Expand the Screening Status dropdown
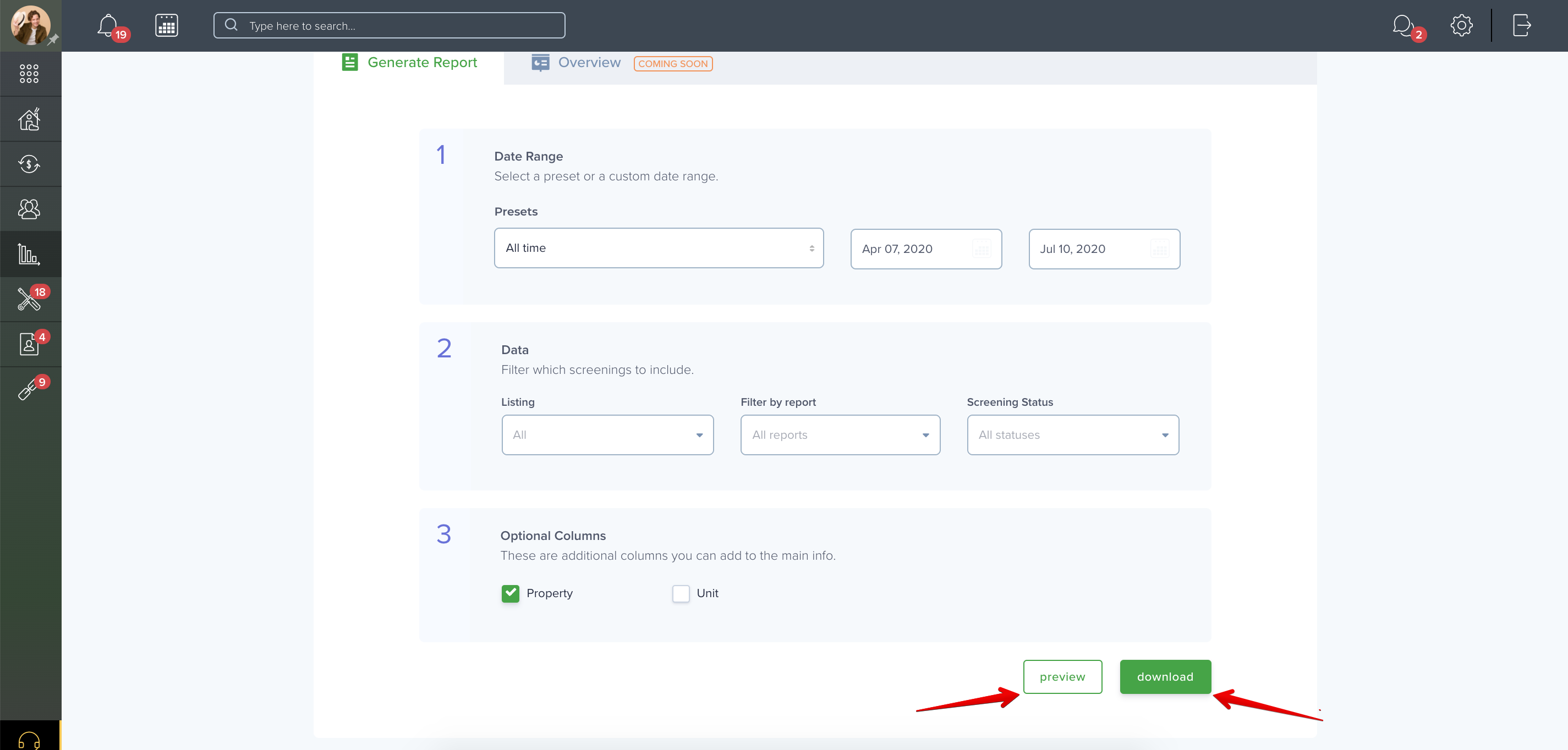The width and height of the screenshot is (1568, 750). pyautogui.click(x=1072, y=435)
